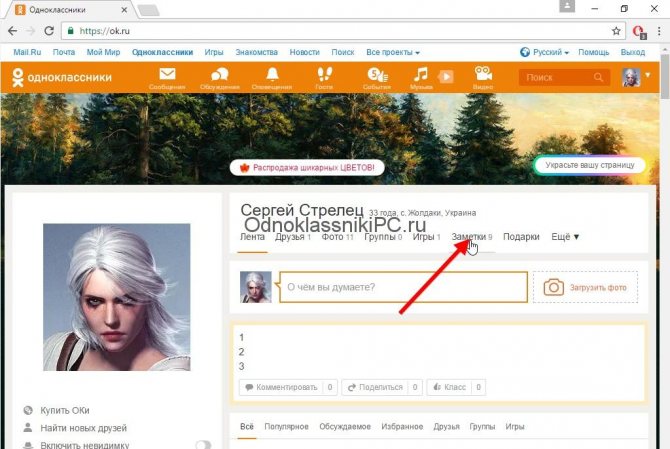Open the Notifications bell icon
Viewport: 670px width, 449px height.
tap(272, 74)
